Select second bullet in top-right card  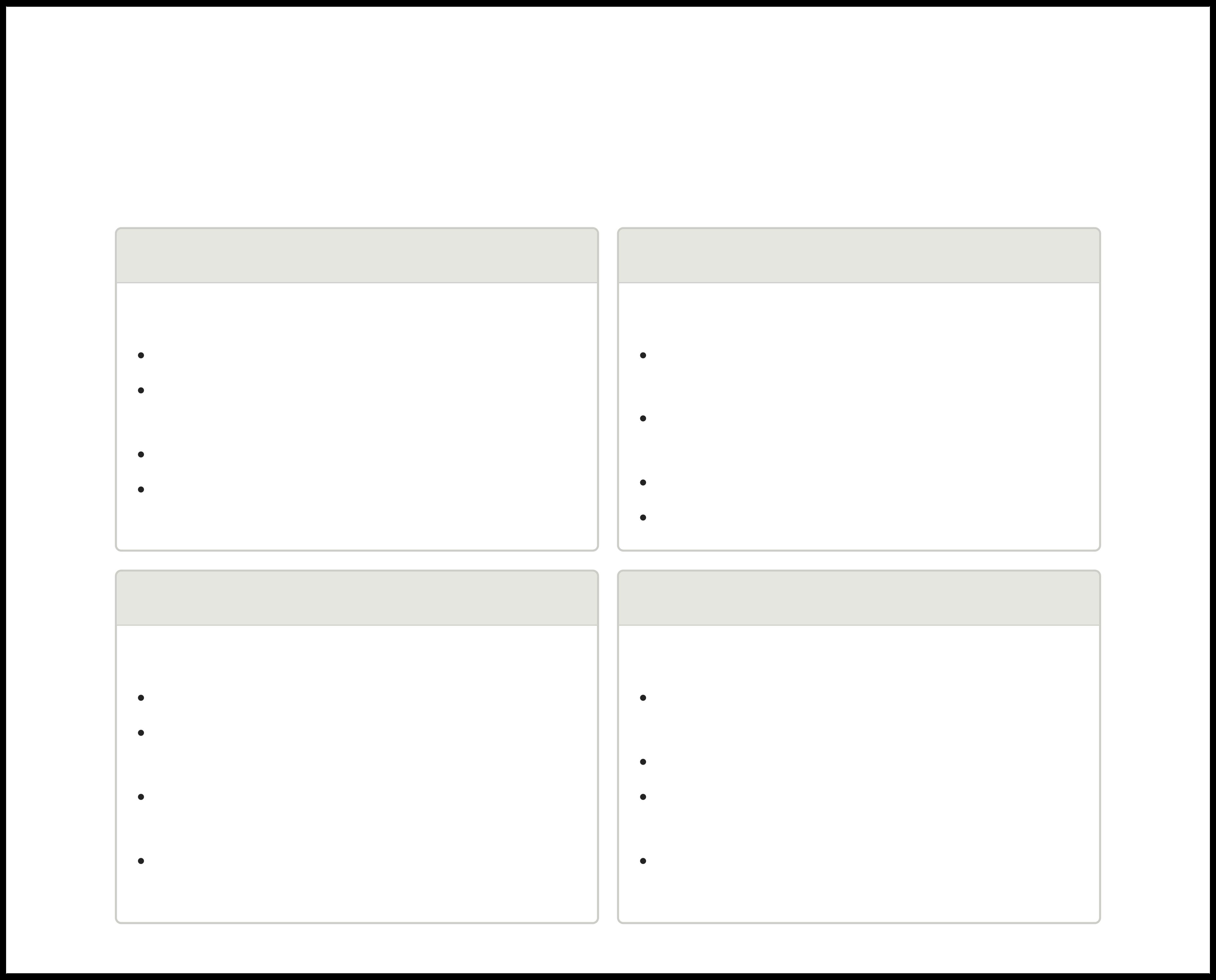point(643,418)
